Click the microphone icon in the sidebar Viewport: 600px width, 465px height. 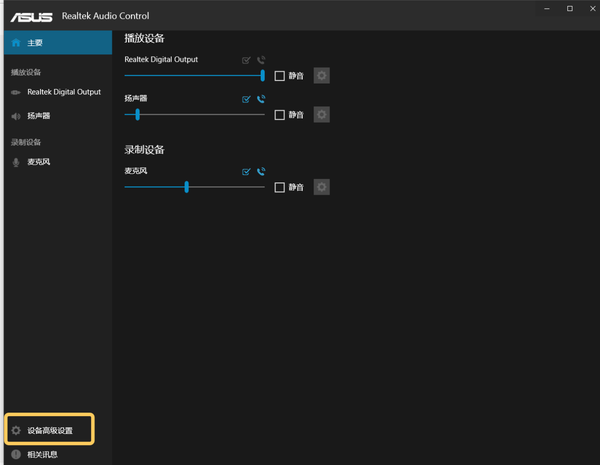[16, 162]
